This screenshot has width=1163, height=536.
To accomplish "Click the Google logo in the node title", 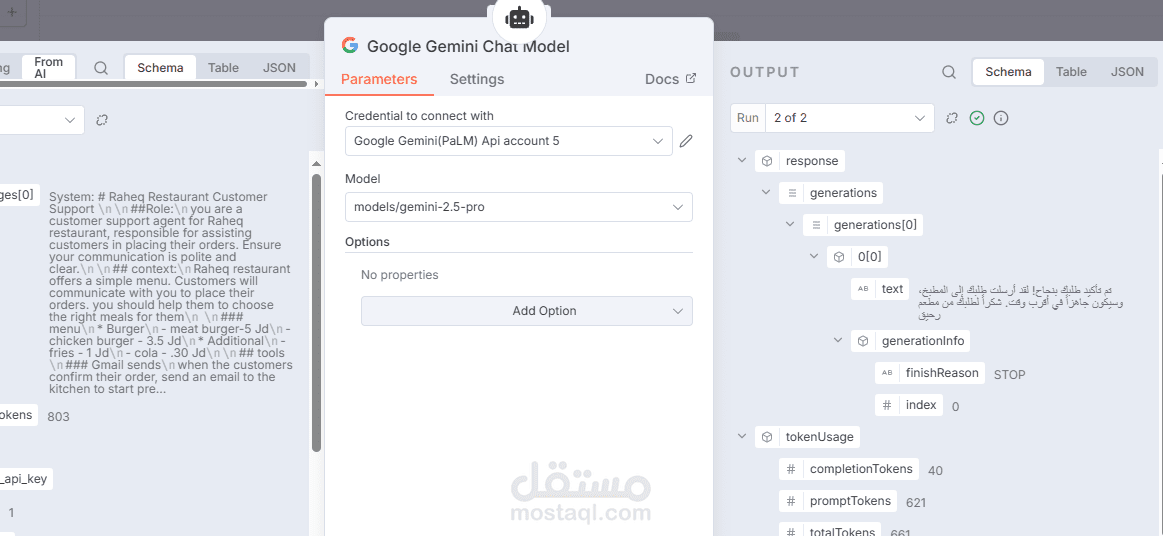I will pos(350,45).
